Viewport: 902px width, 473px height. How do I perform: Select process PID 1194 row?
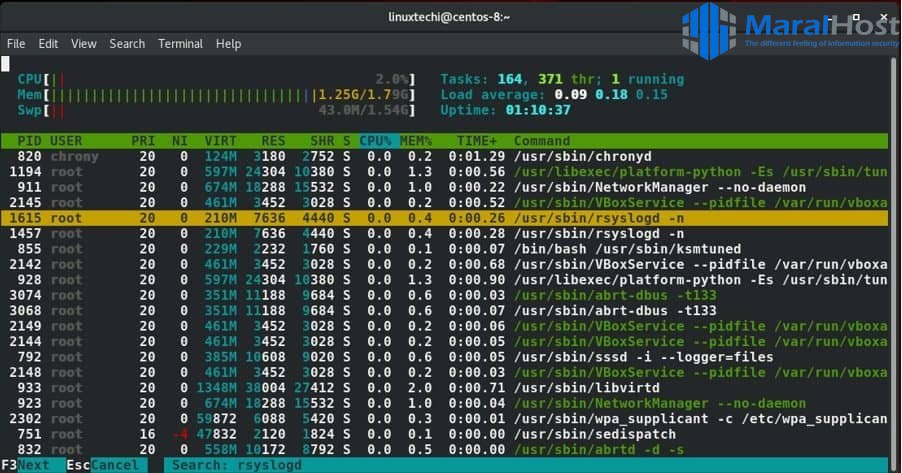point(444,172)
